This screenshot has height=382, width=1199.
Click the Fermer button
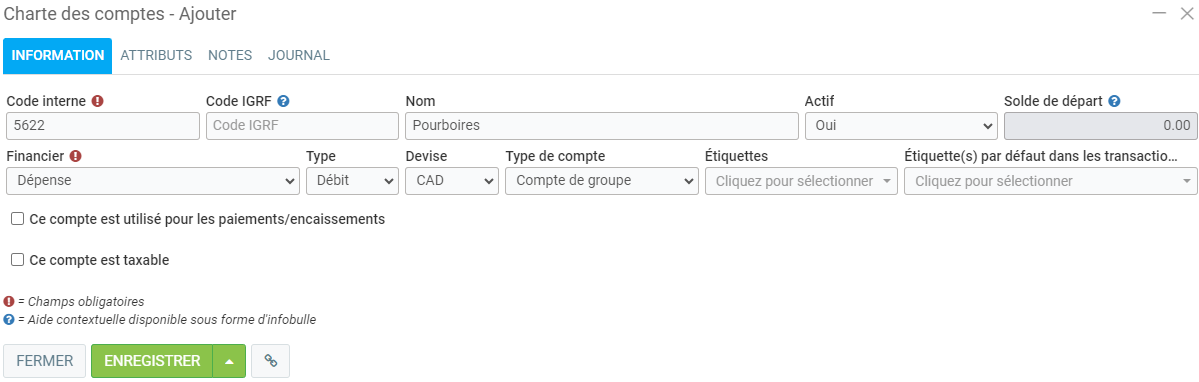pos(45,361)
